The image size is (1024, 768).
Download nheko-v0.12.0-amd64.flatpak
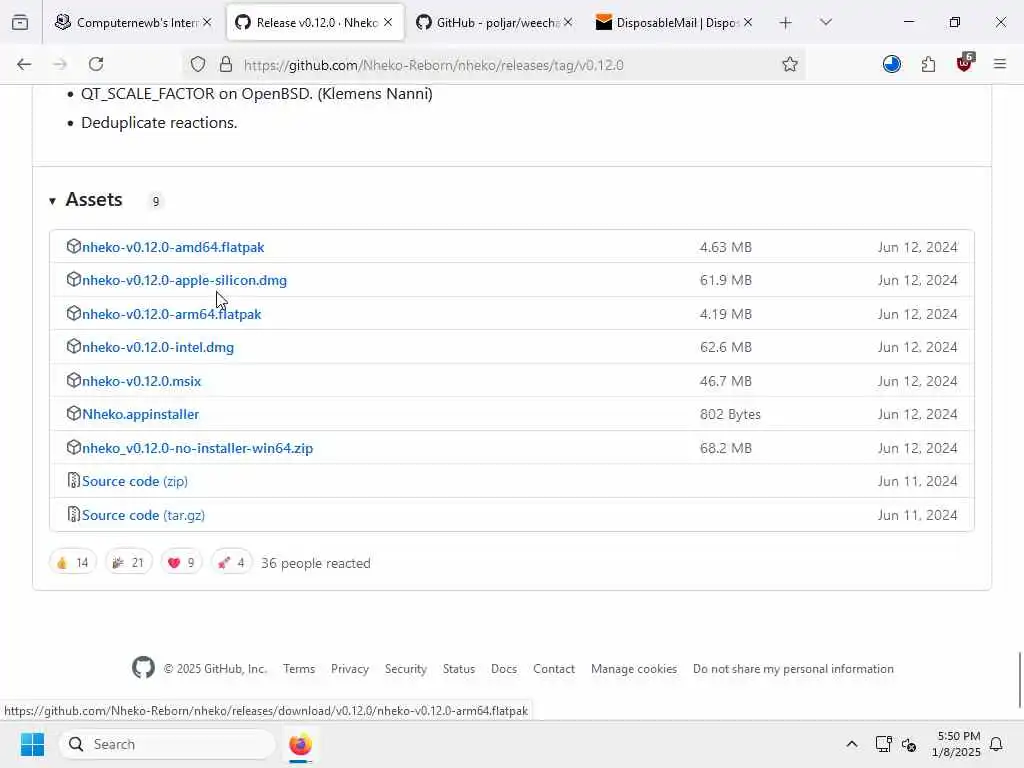[173, 247]
